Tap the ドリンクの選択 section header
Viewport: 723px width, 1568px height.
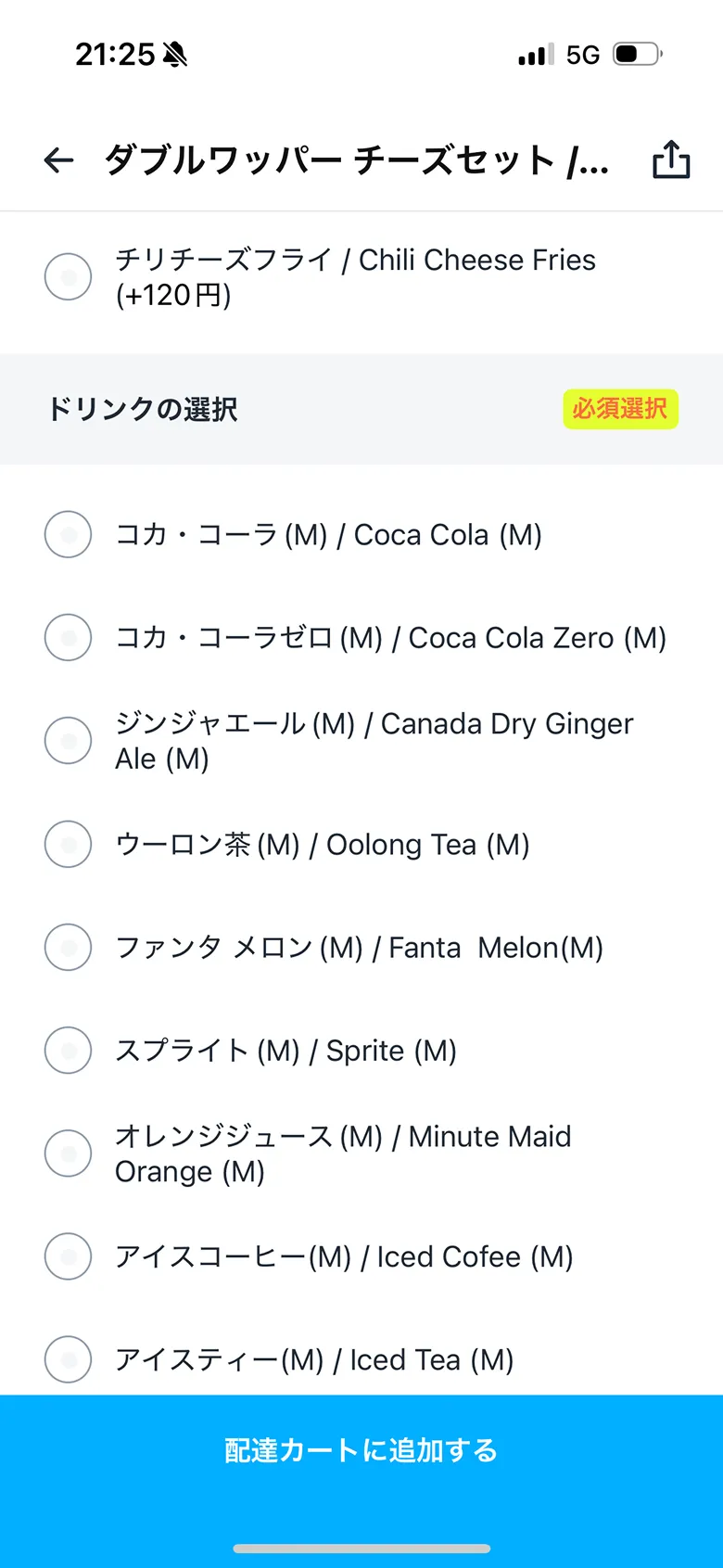click(x=143, y=409)
